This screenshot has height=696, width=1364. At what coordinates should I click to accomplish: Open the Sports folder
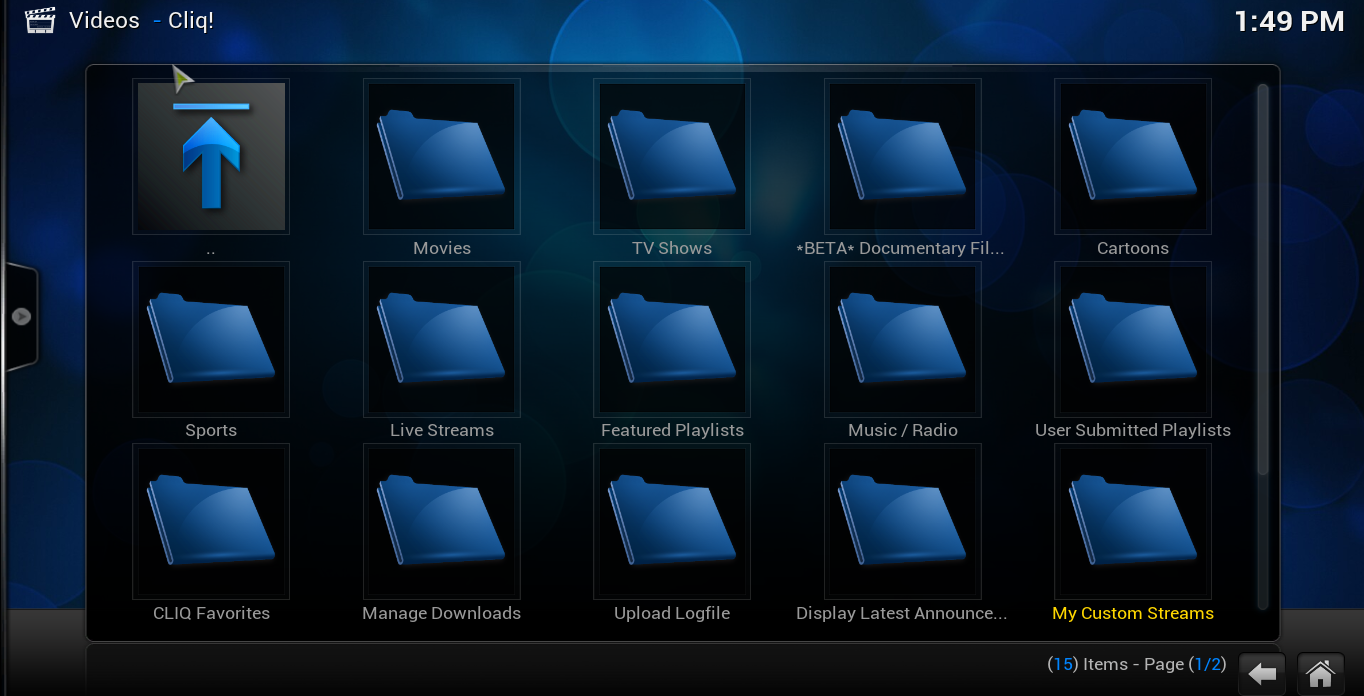(210, 339)
